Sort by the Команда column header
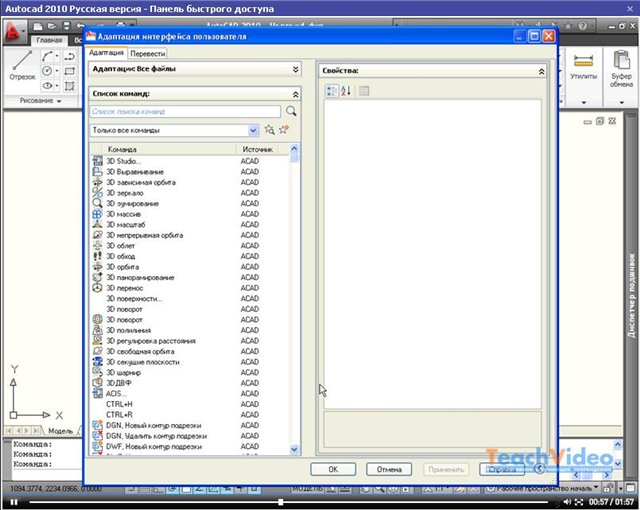 tap(169, 149)
